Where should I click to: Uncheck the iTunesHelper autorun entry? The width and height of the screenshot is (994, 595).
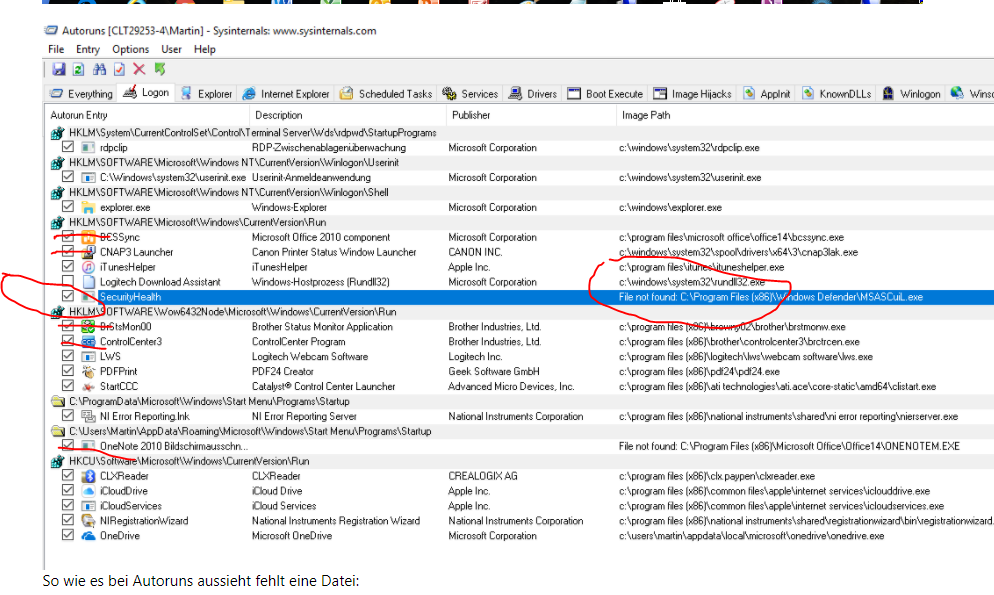pyautogui.click(x=68, y=266)
